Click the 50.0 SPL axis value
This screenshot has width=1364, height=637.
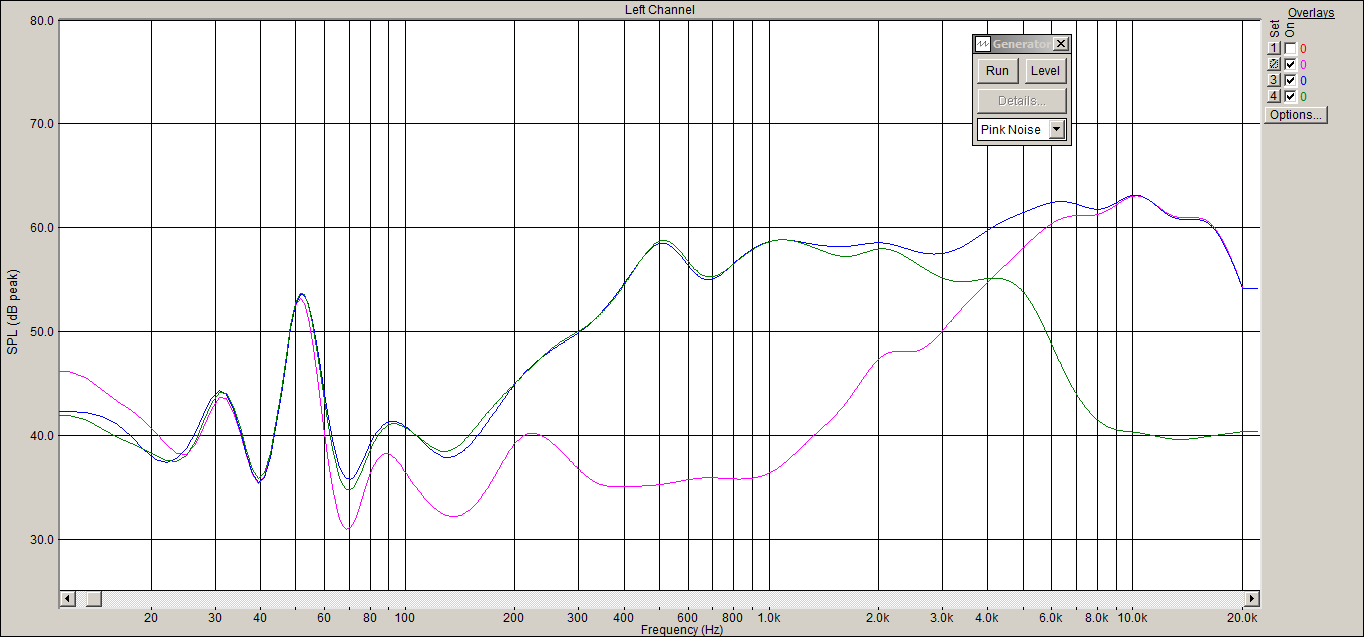point(40,332)
